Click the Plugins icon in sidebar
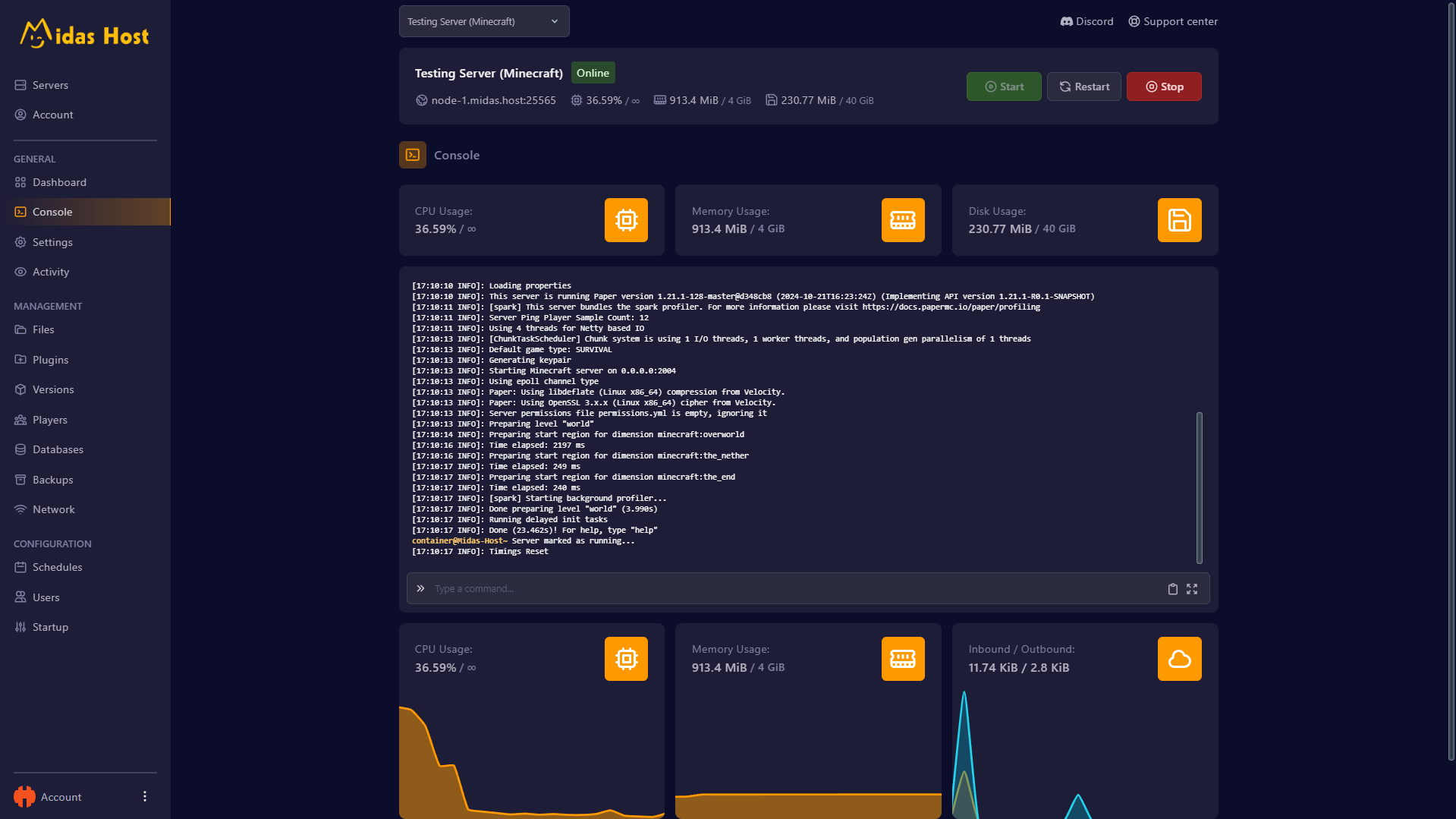 pyautogui.click(x=20, y=360)
